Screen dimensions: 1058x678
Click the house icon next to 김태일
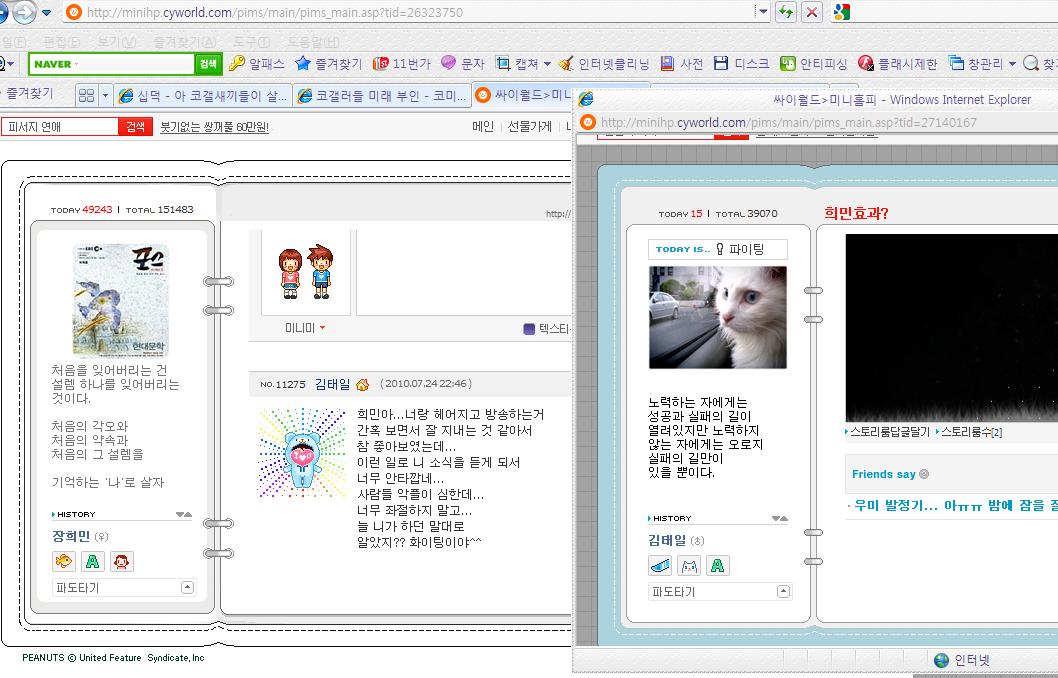tap(362, 385)
